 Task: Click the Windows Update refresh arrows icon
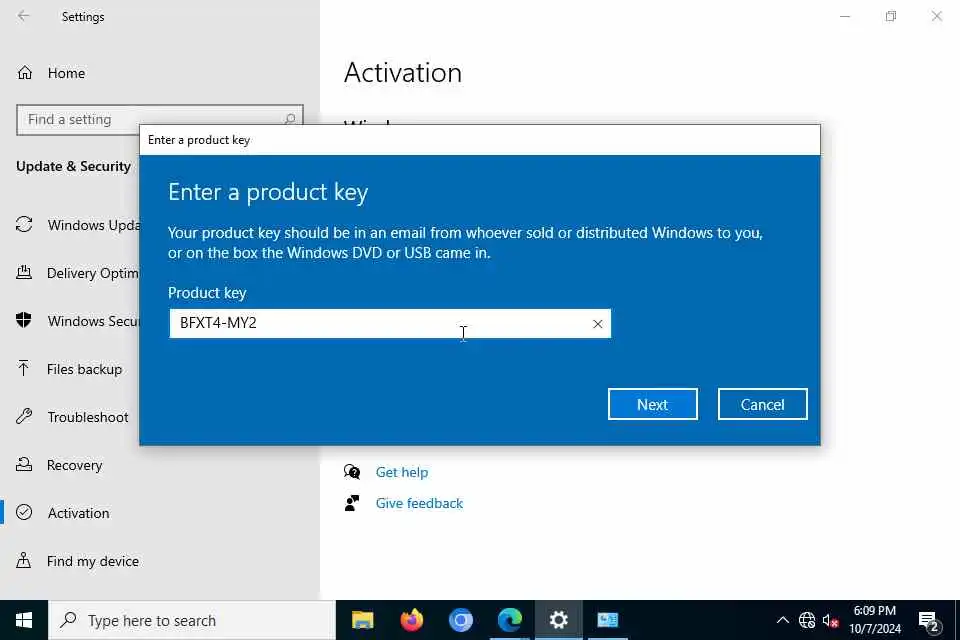coord(24,225)
